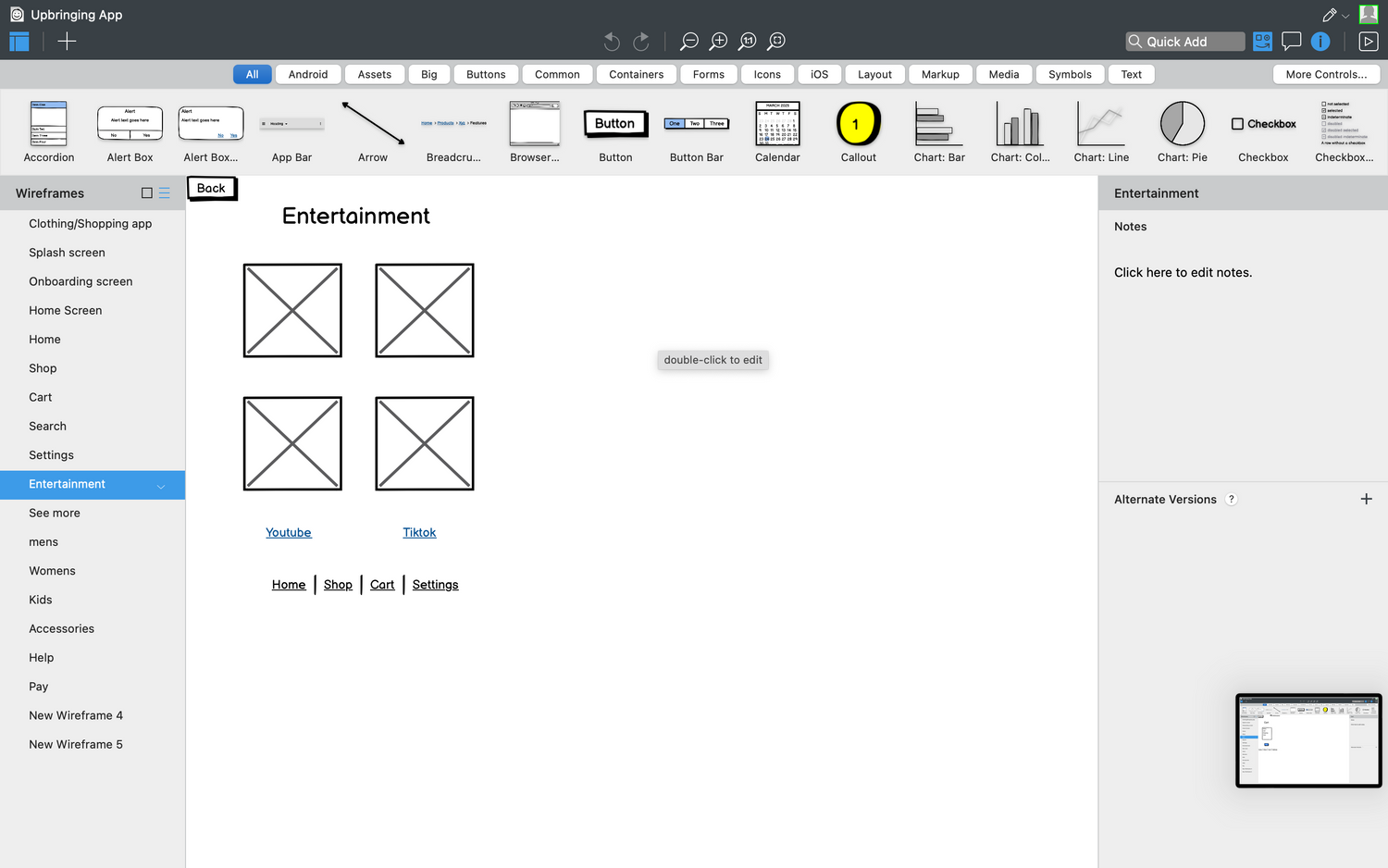
Task: Click the Back button on canvas
Action: (212, 189)
